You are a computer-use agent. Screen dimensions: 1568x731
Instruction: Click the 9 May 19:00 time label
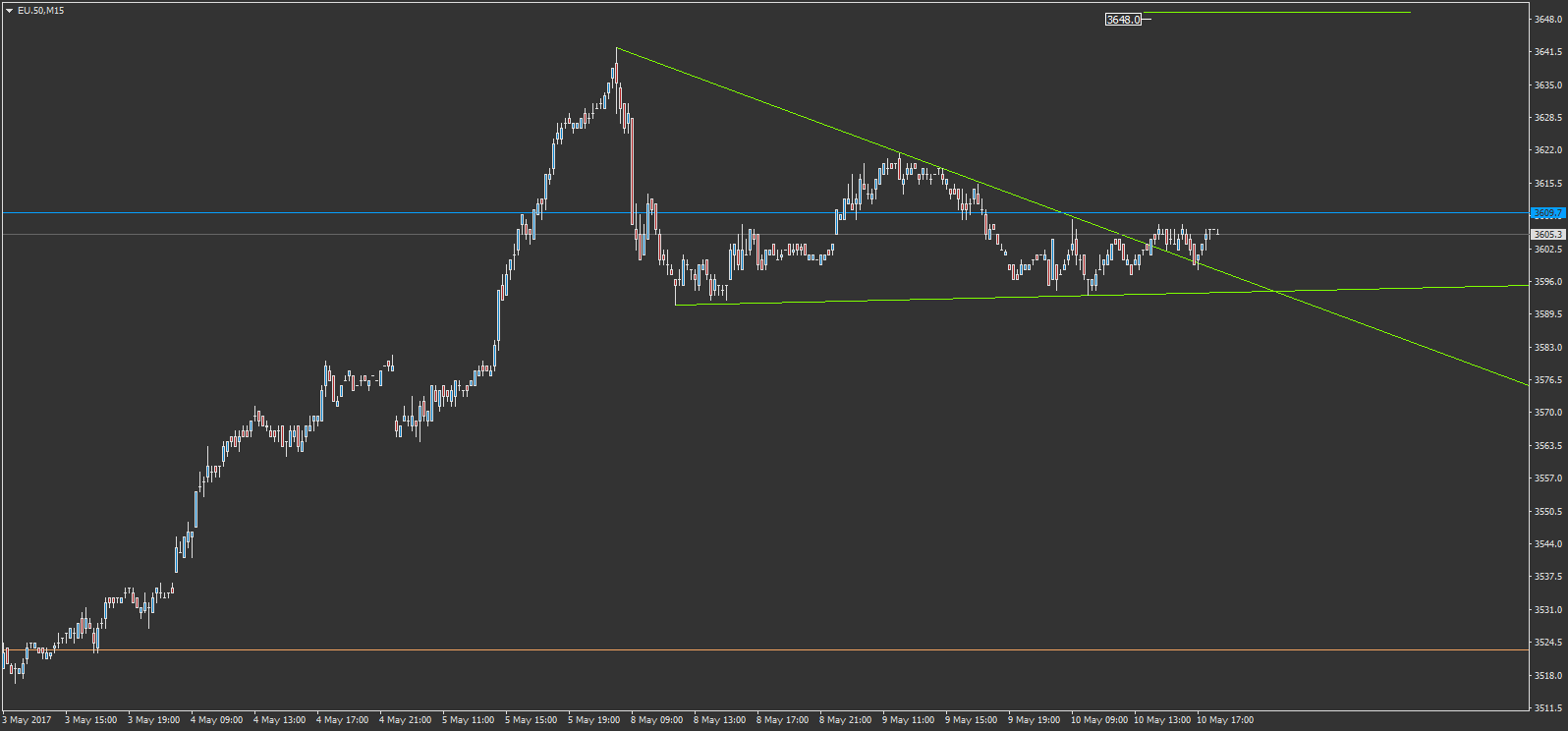click(x=1034, y=720)
